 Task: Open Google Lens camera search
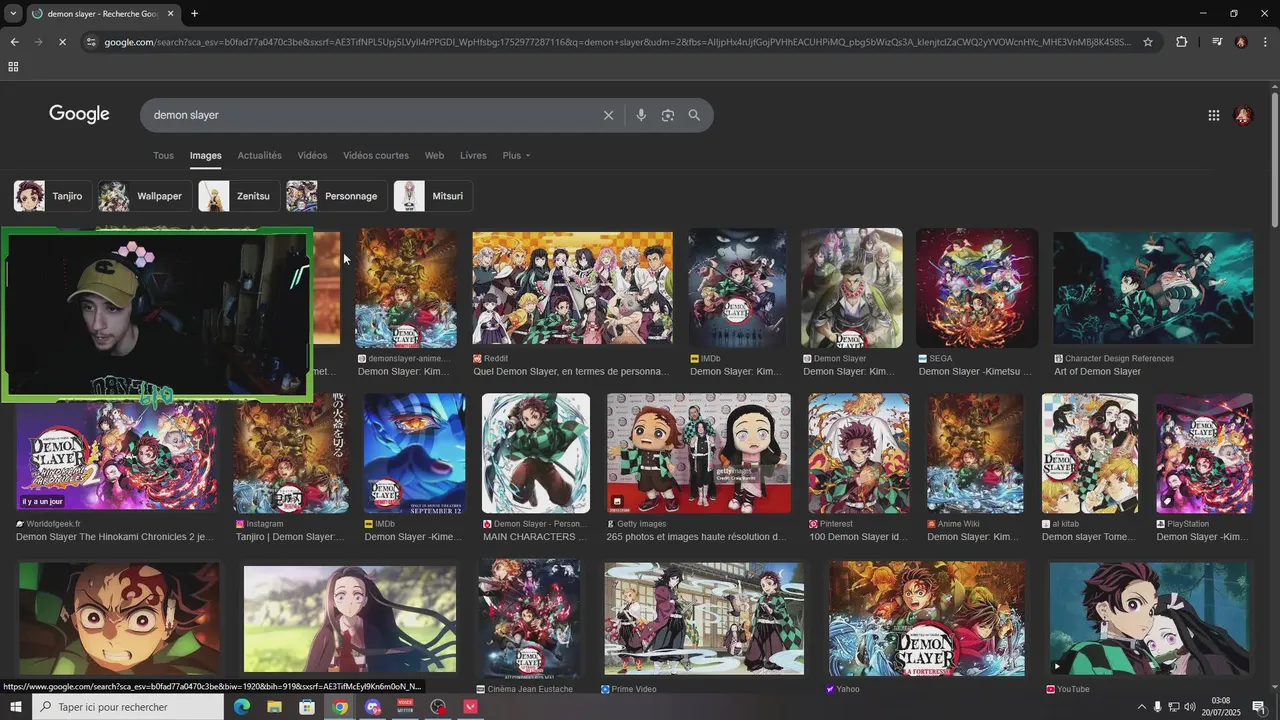[x=667, y=115]
